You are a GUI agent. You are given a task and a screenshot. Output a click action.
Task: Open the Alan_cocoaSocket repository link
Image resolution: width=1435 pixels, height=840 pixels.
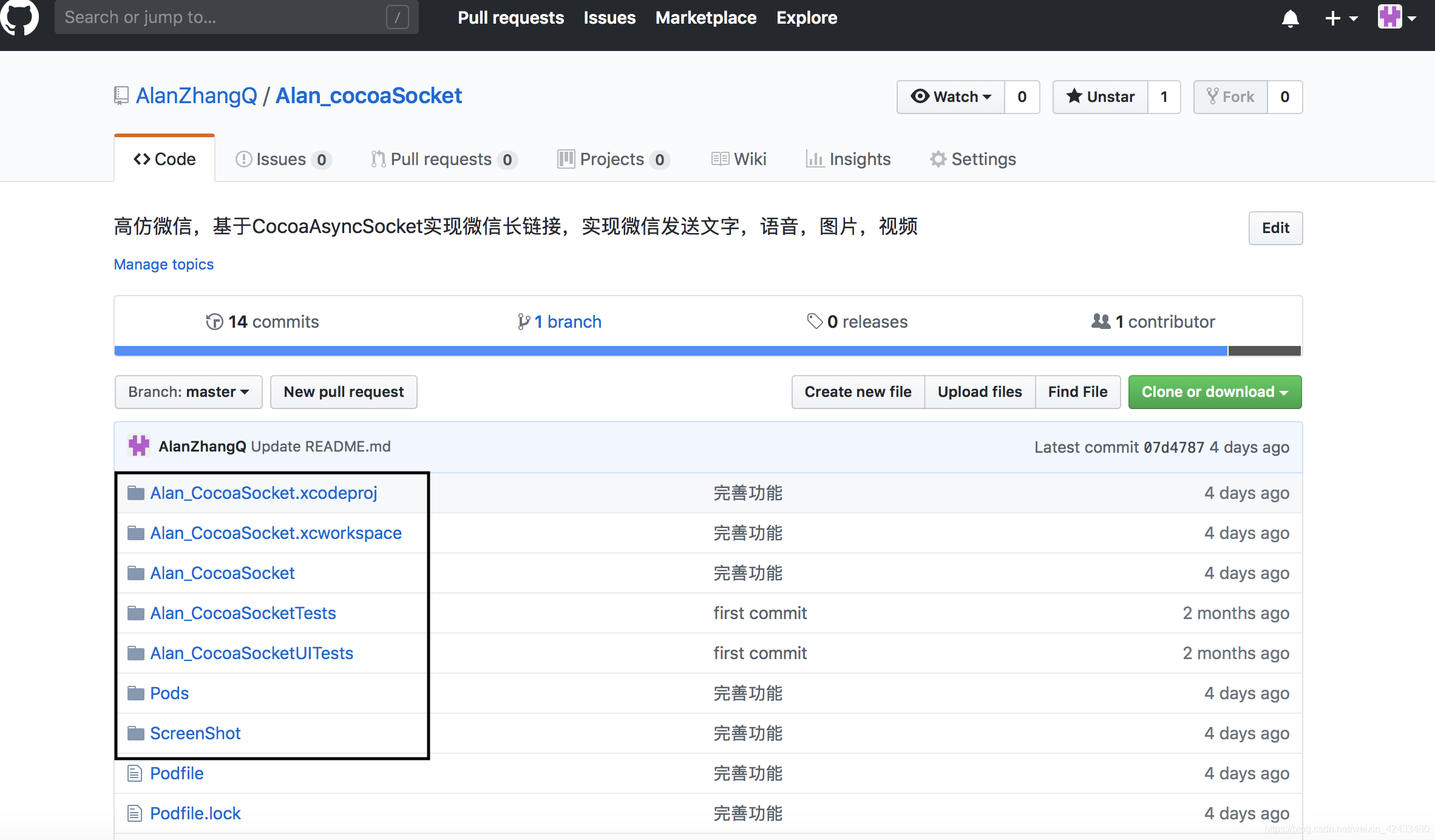pos(368,96)
